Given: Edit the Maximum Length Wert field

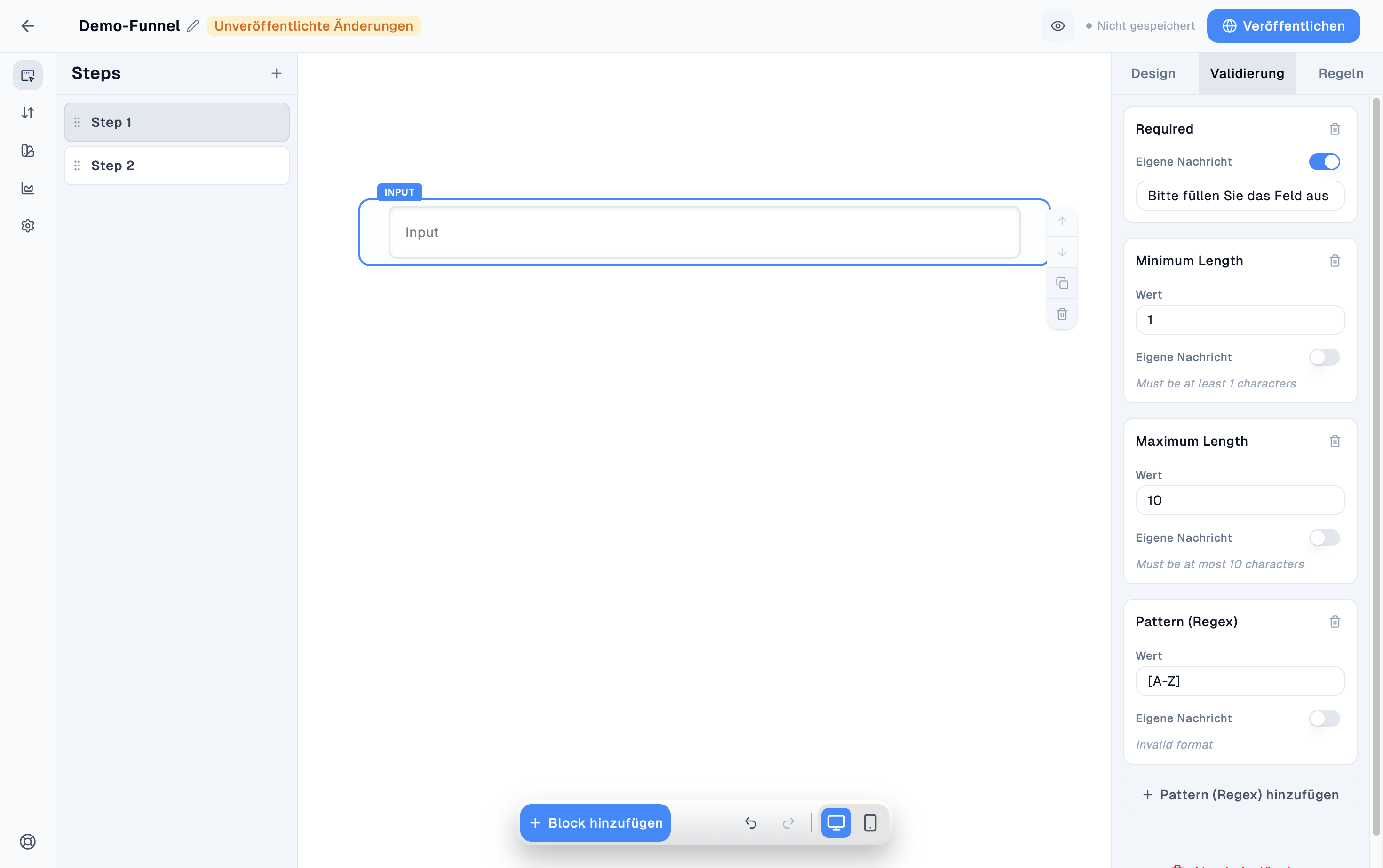Looking at the screenshot, I should [x=1240, y=501].
